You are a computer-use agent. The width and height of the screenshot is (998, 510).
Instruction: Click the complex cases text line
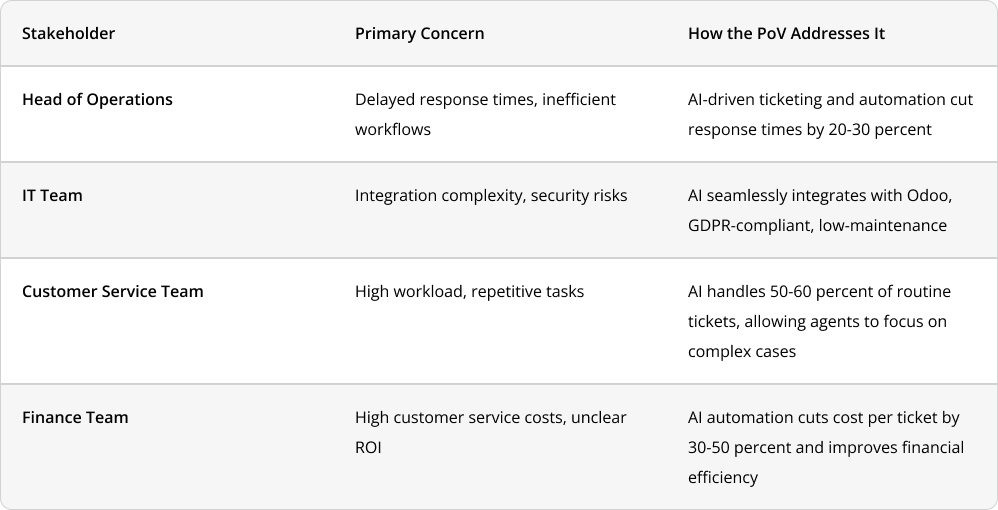pyautogui.click(x=741, y=351)
